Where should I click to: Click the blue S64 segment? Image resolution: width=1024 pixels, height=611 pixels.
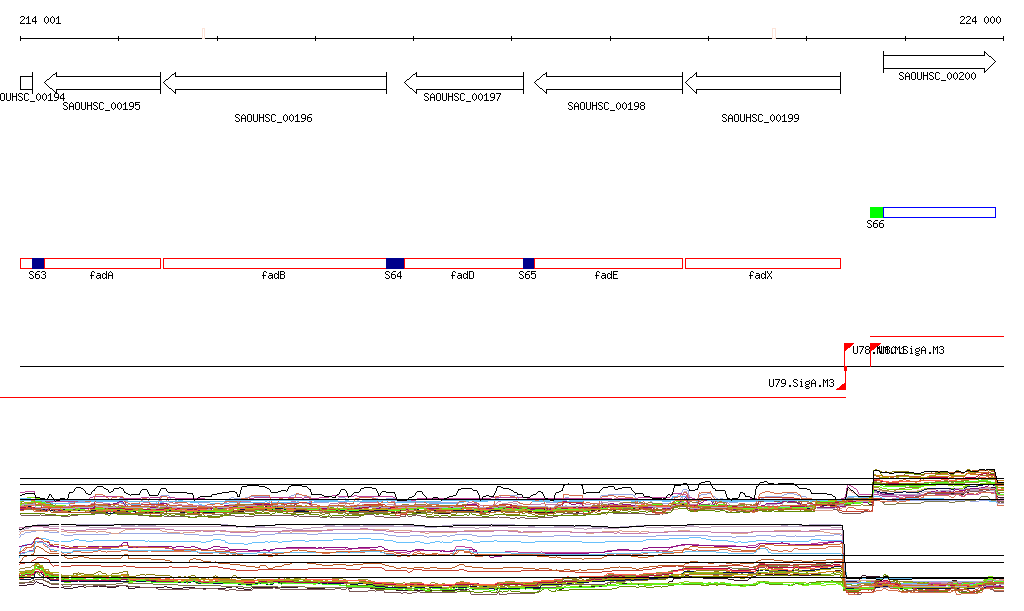click(395, 263)
